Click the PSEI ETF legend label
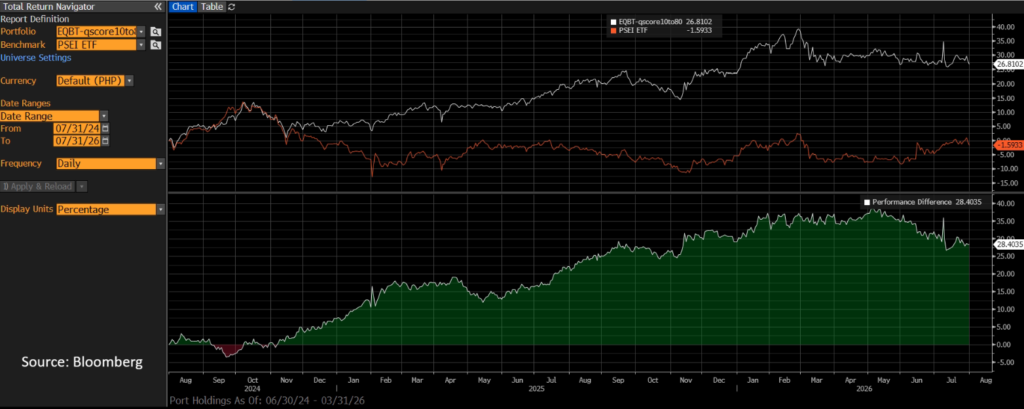 [x=633, y=30]
